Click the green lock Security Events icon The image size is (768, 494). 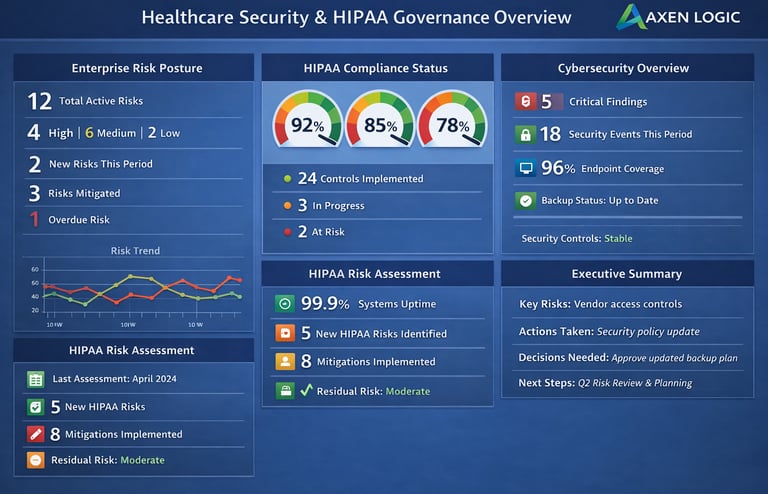(x=525, y=134)
